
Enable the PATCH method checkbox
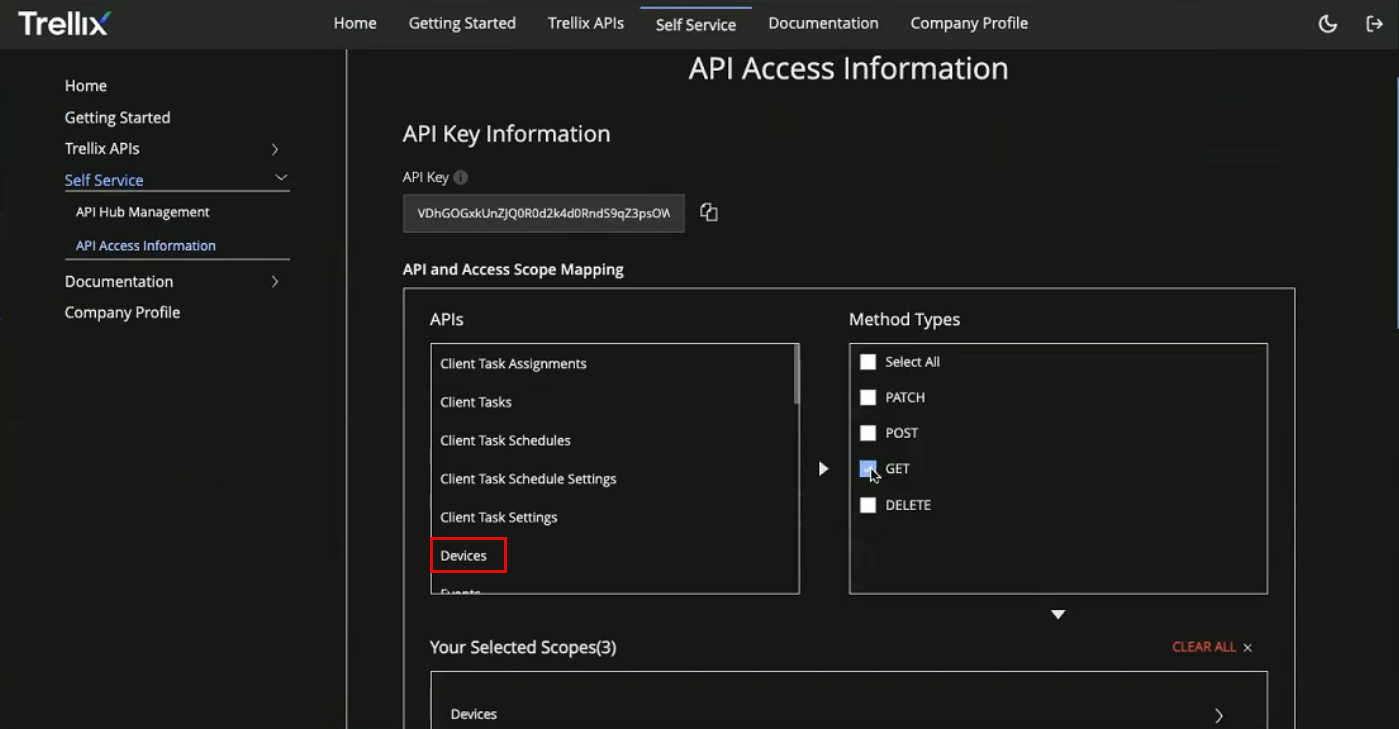click(868, 398)
